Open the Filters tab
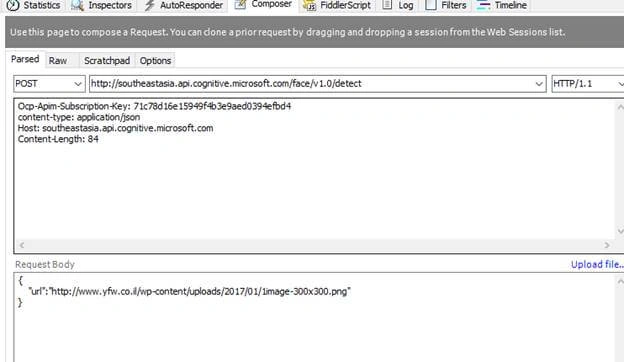This screenshot has height=362, width=624. point(446,6)
